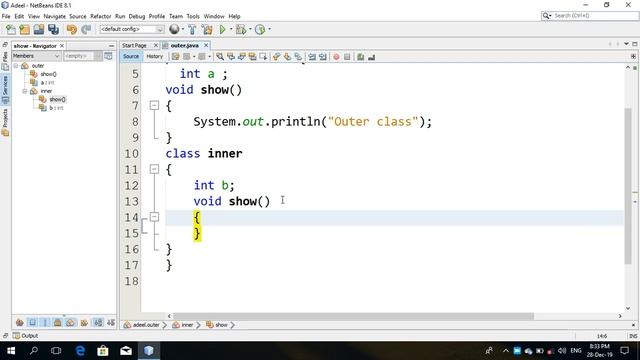Jump to the next bookmark
The width and height of the screenshot is (640, 360).
click(x=287, y=57)
